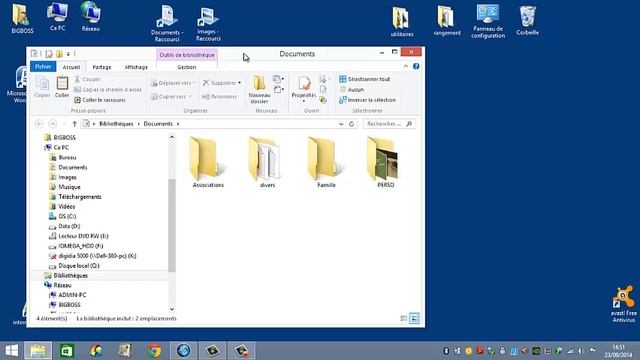Click File Explorer taskbar button
Image resolution: width=640 pixels, height=360 pixels.
coord(38,351)
